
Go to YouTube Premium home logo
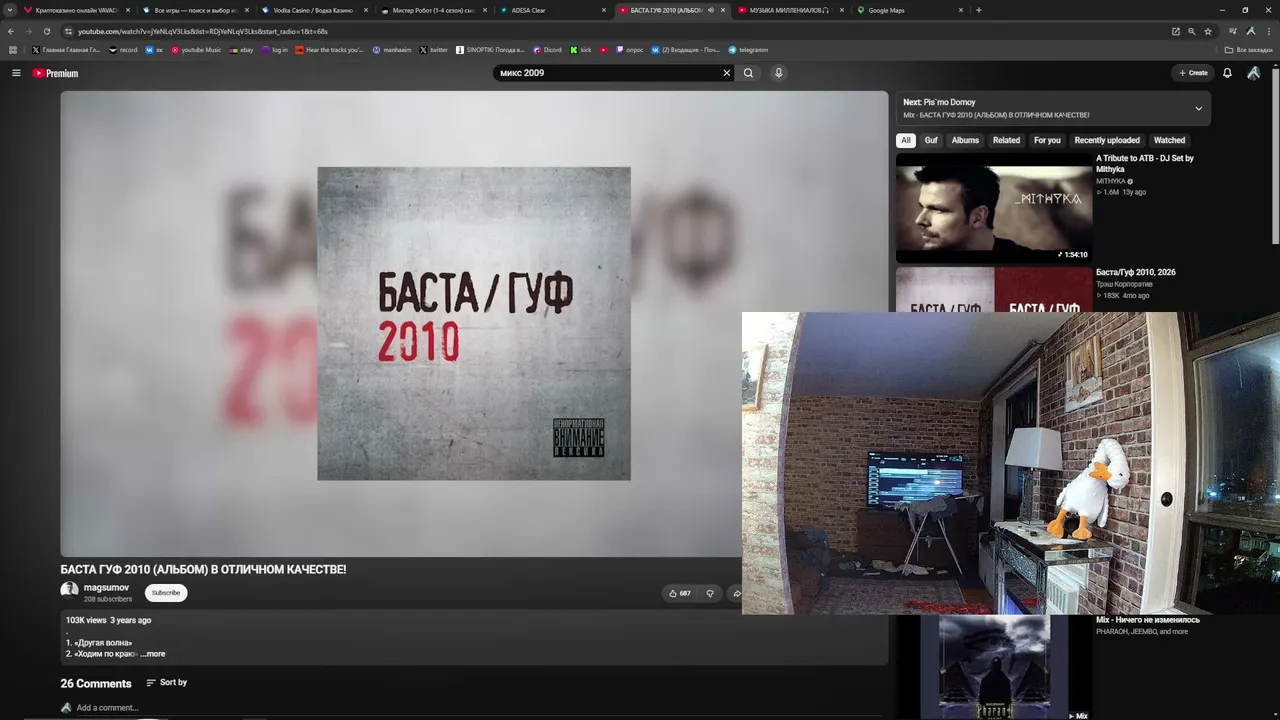(55, 73)
